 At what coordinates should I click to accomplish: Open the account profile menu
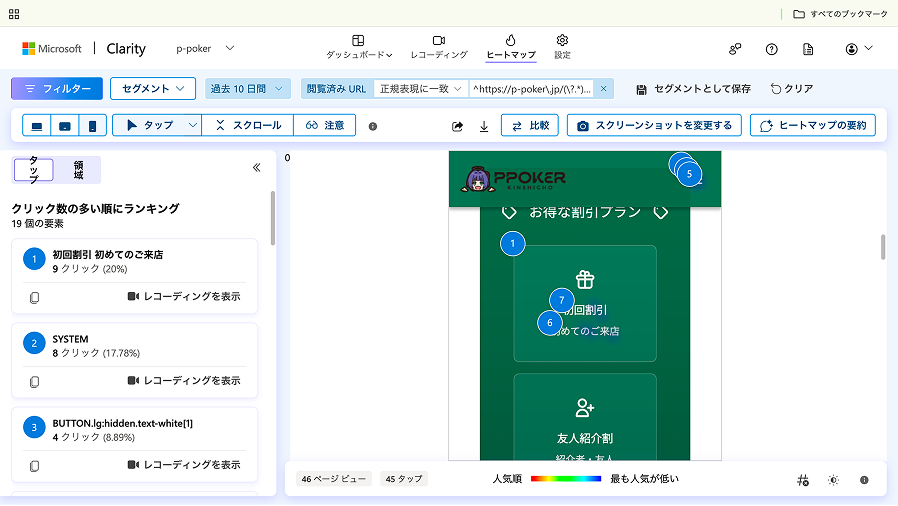(x=858, y=49)
